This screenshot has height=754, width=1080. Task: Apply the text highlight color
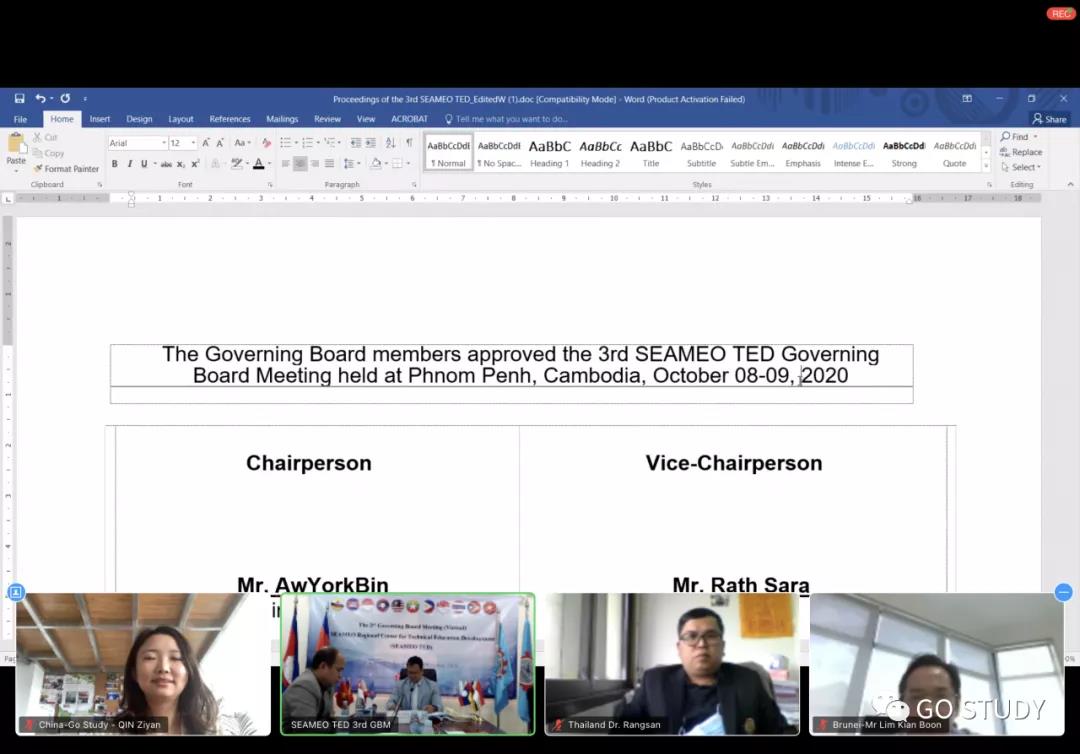click(x=236, y=164)
